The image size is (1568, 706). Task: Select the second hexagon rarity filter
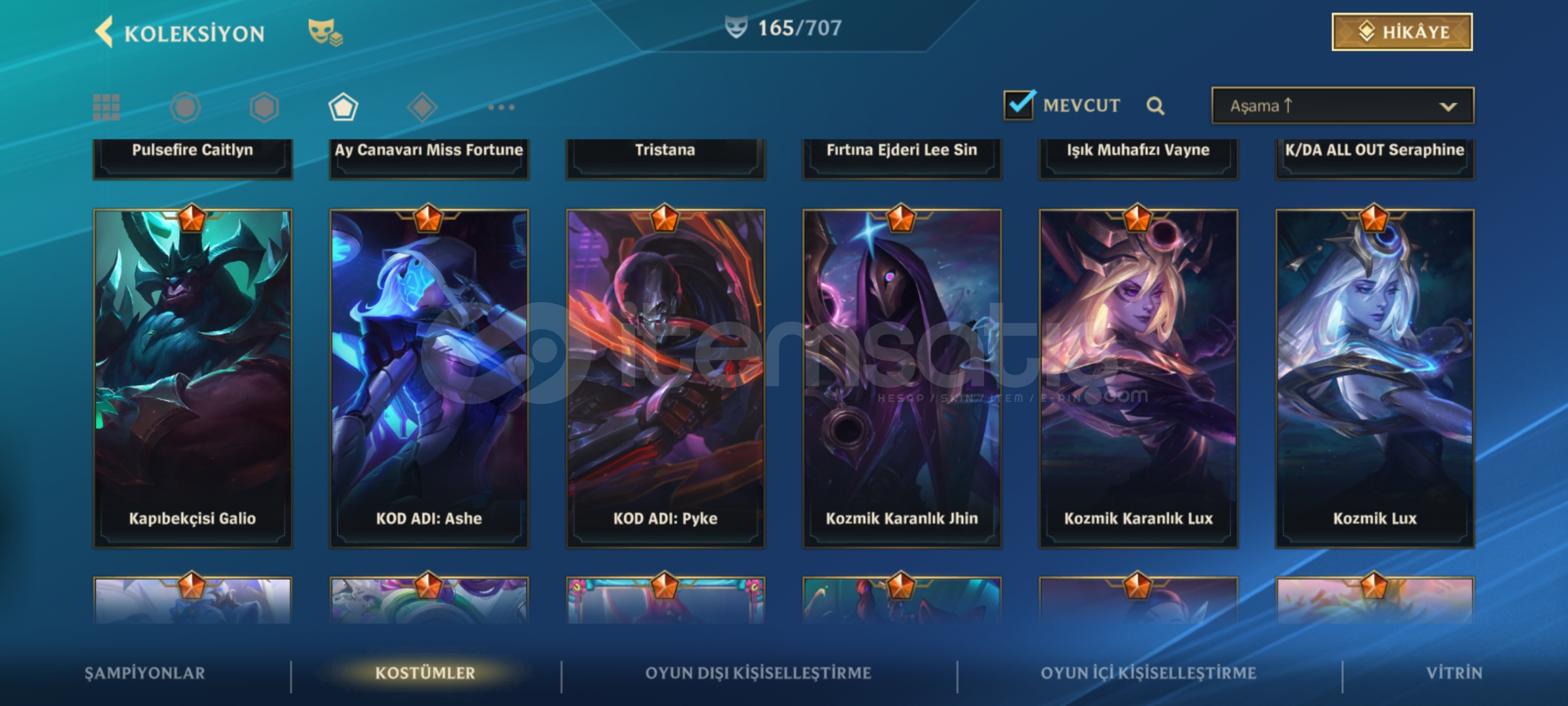[x=264, y=107]
